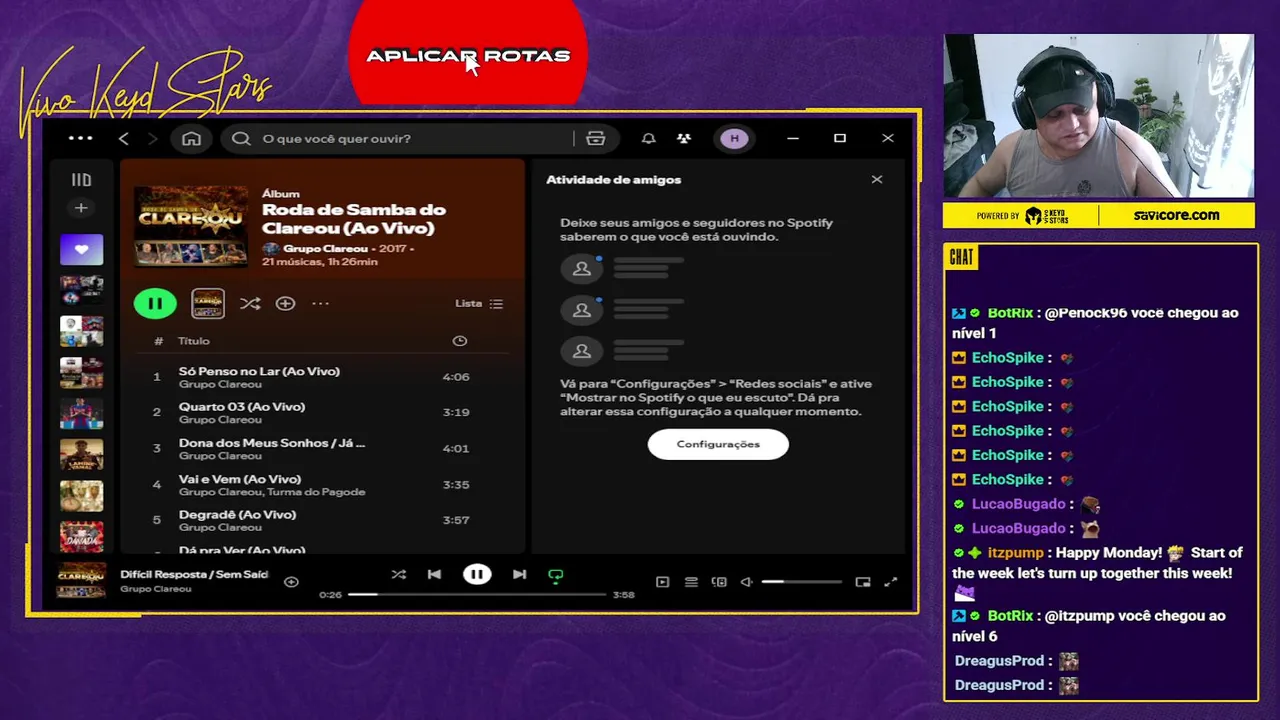Open the Danada playlist in the sidebar
Viewport: 1280px width, 720px height.
pos(81,537)
